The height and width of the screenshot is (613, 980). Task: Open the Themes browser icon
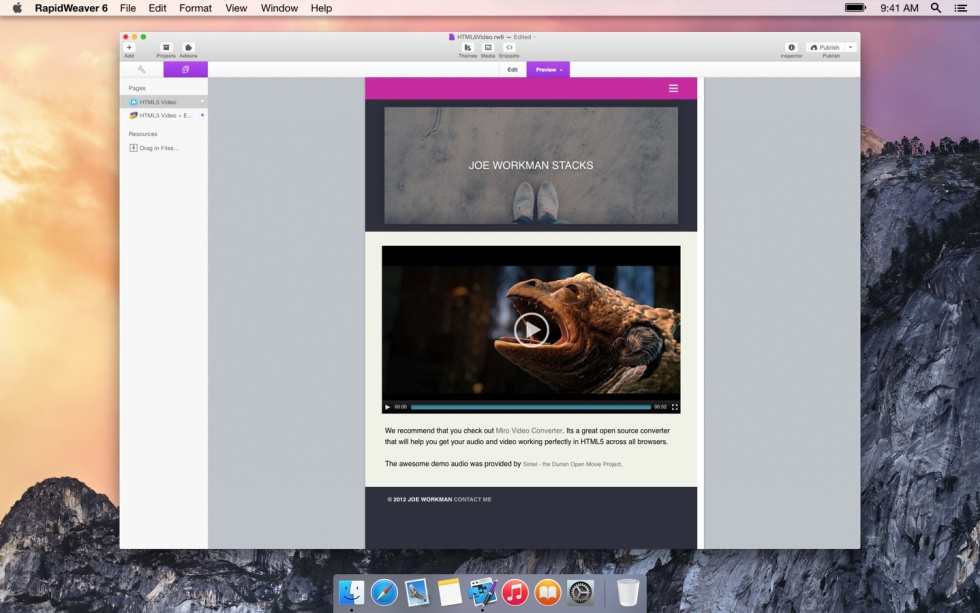click(468, 47)
